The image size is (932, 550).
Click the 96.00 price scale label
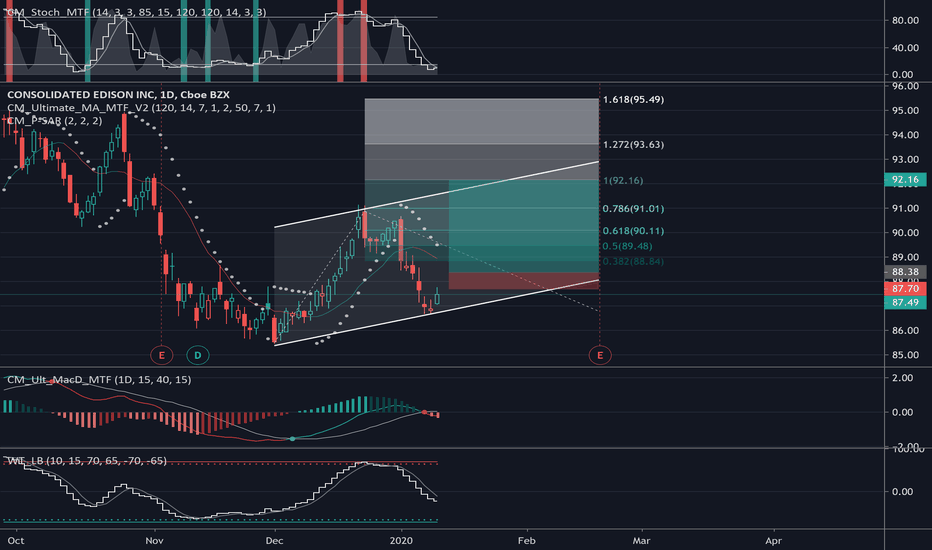click(905, 86)
